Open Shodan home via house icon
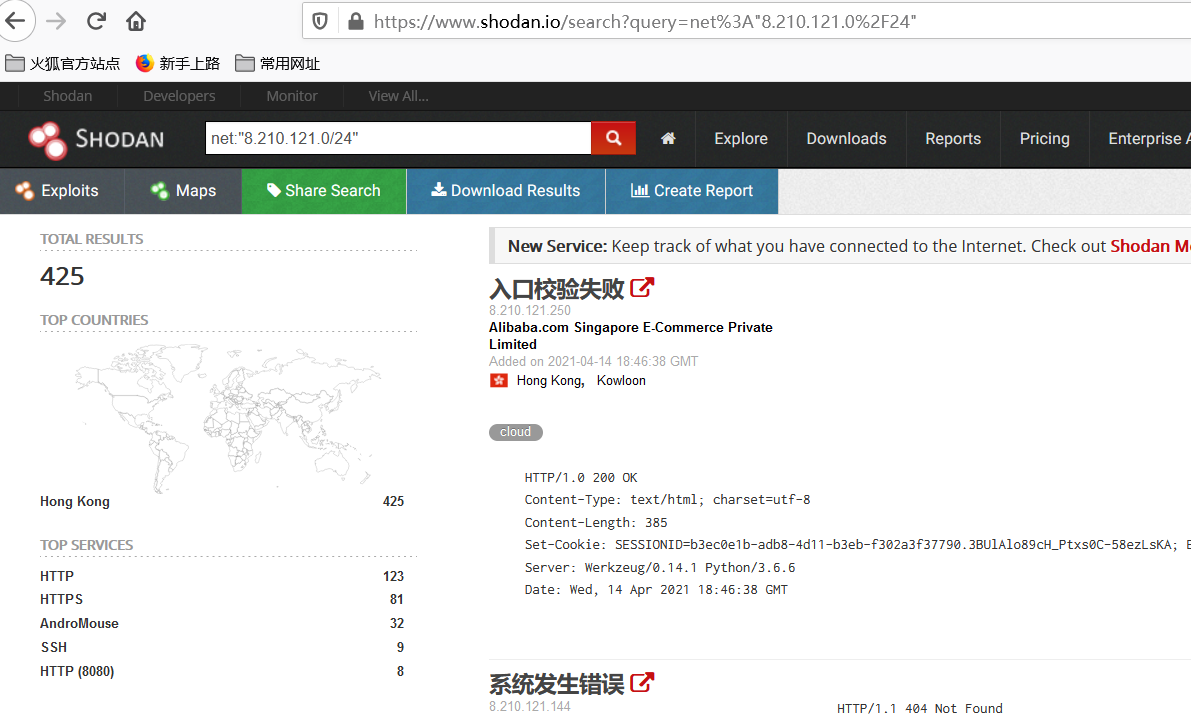 click(x=668, y=138)
